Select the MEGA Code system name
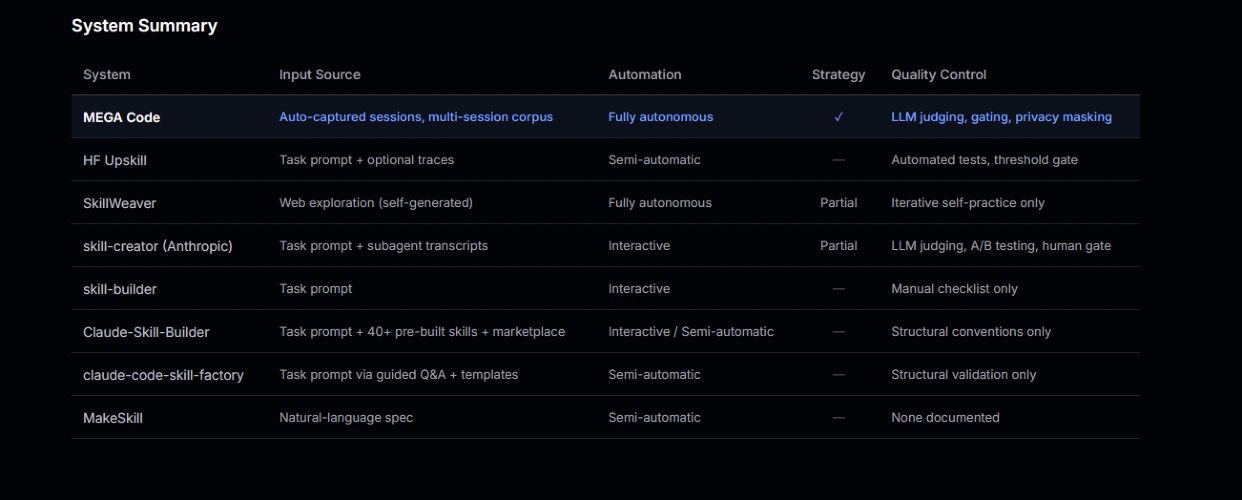1242x500 pixels. pos(122,117)
